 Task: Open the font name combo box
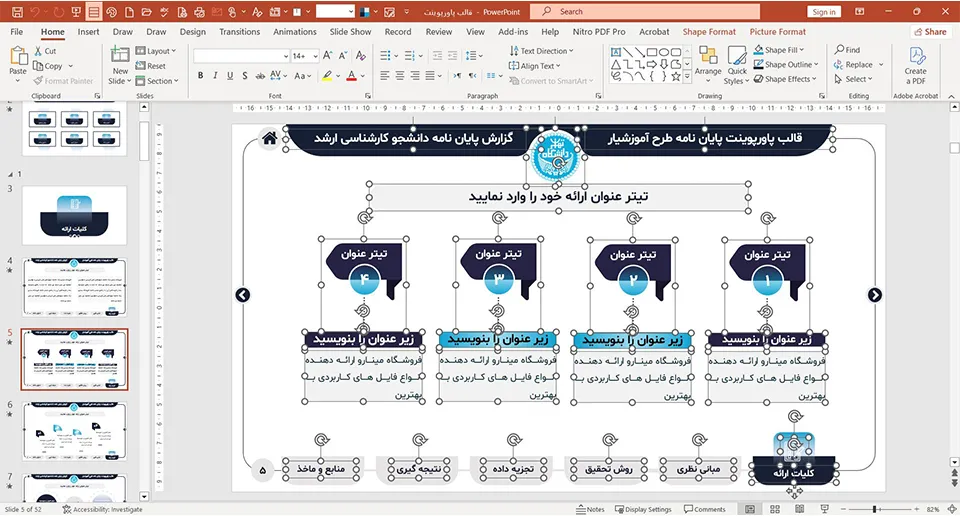241,56
